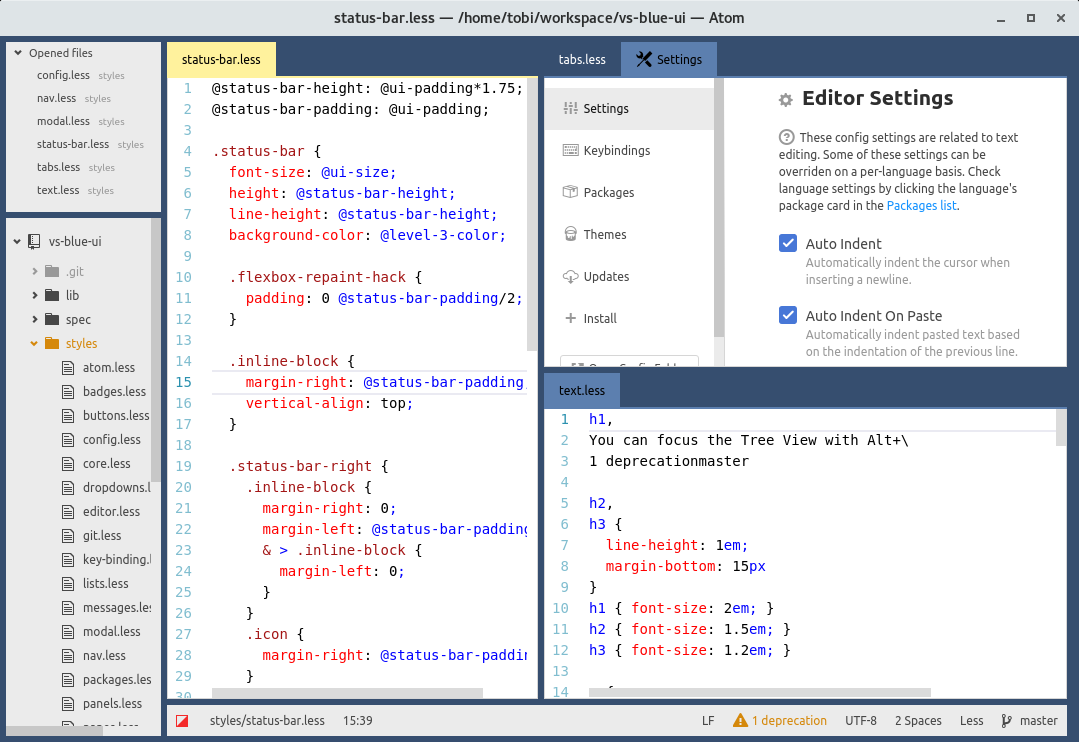The image size is (1079, 742).
Task: Open the Themes settings section
Action: [629, 234]
